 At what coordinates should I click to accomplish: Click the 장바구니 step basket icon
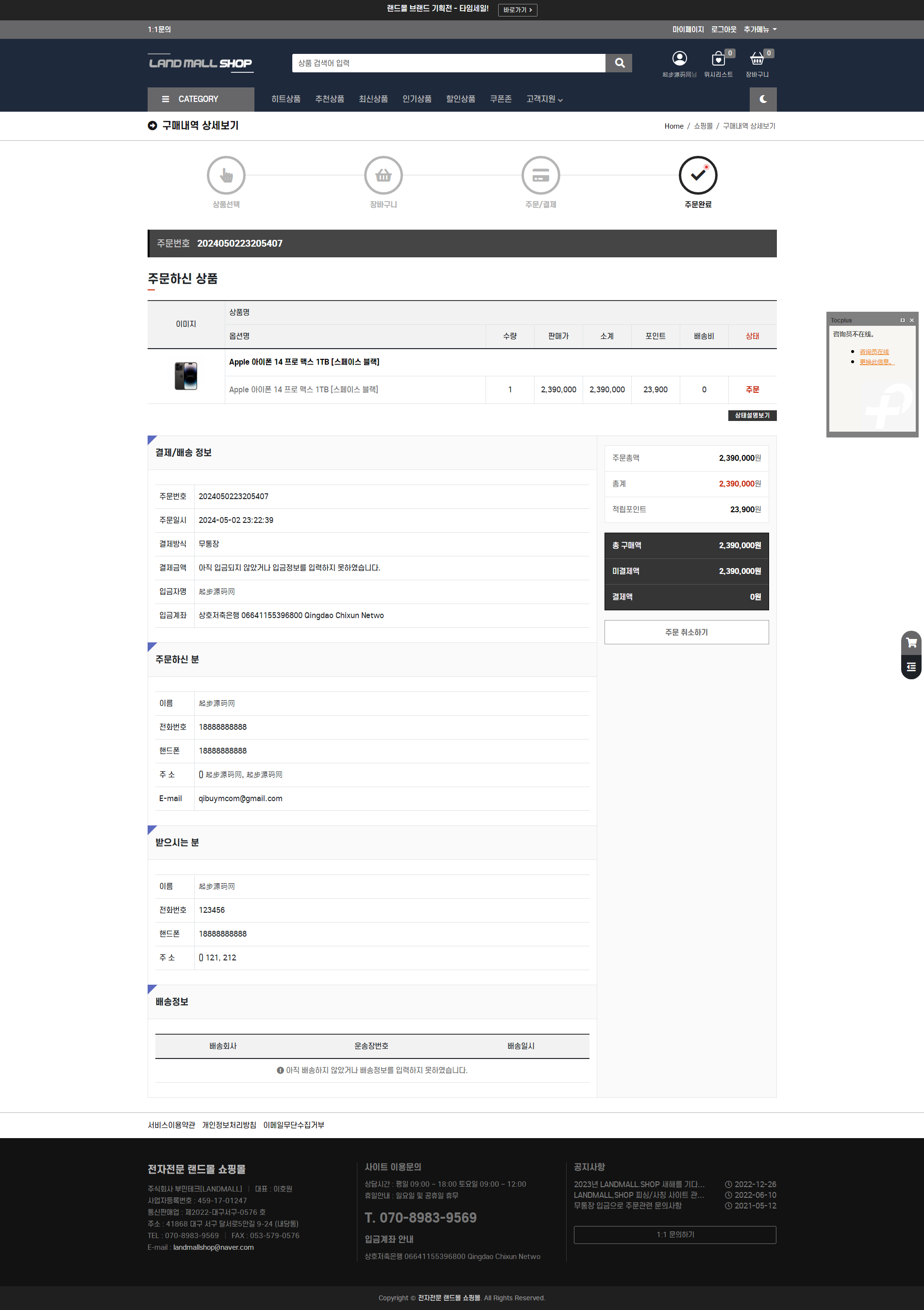[x=384, y=175]
